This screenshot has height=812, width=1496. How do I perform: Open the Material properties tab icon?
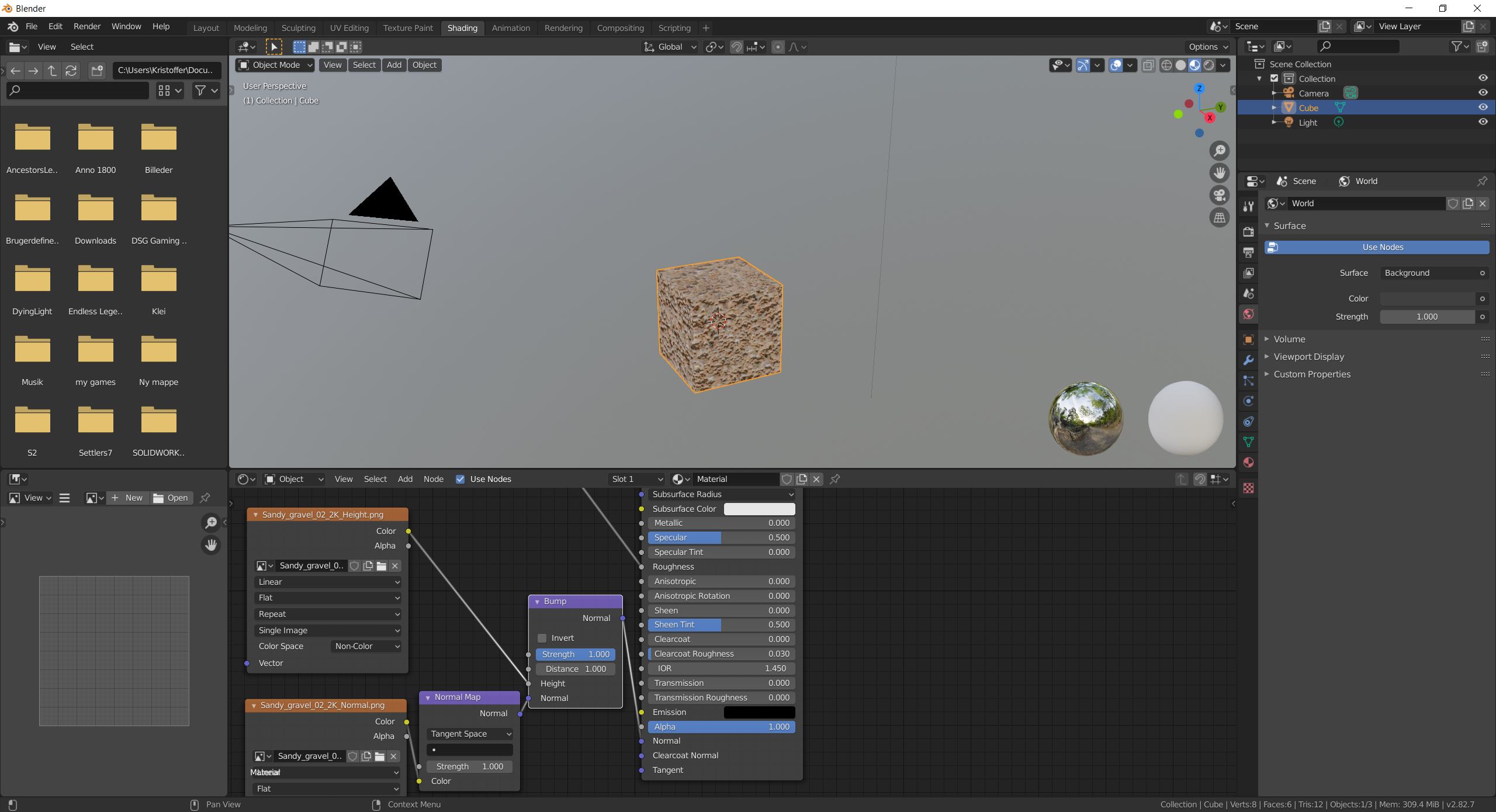tap(1248, 463)
